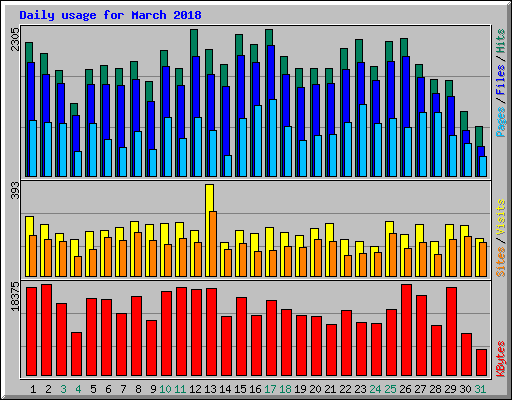Select day 24 on the x-axis
This screenshot has width=512, height=400.
(375, 389)
